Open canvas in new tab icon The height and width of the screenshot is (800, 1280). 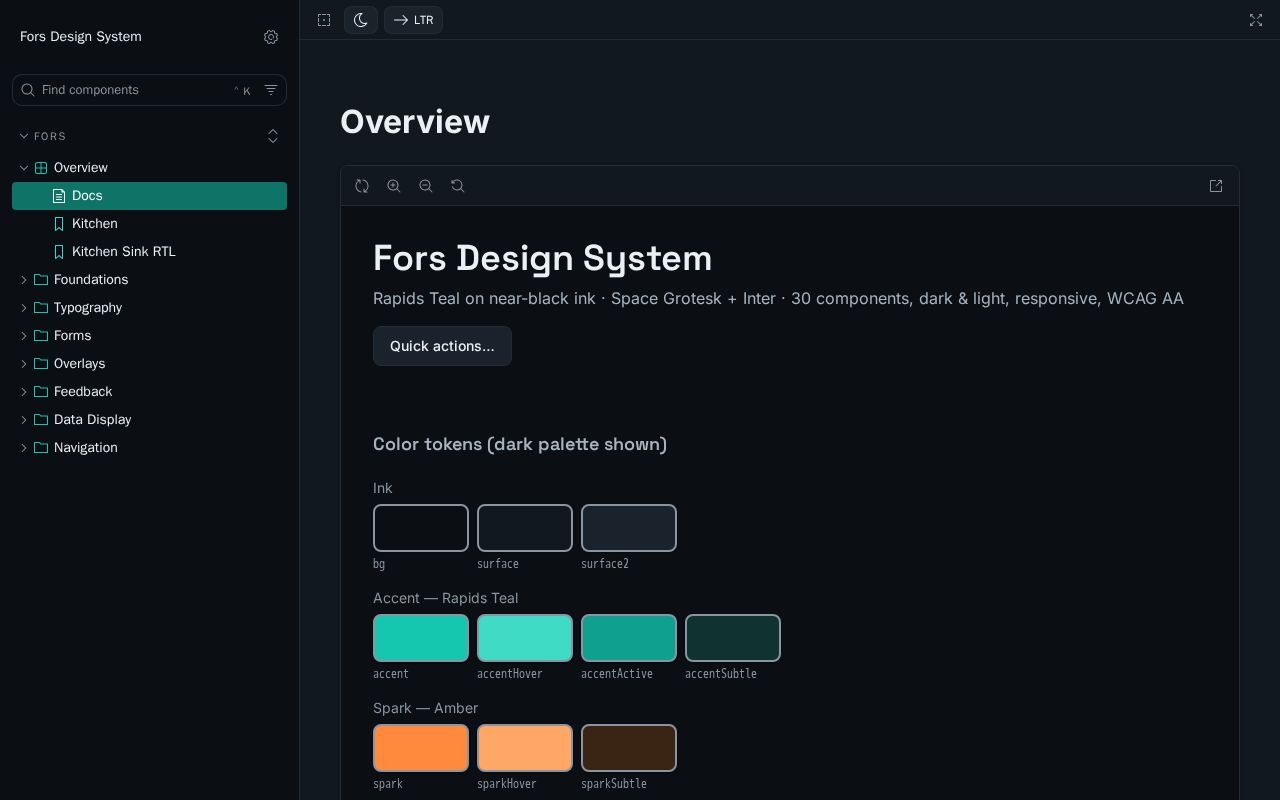coord(1216,186)
